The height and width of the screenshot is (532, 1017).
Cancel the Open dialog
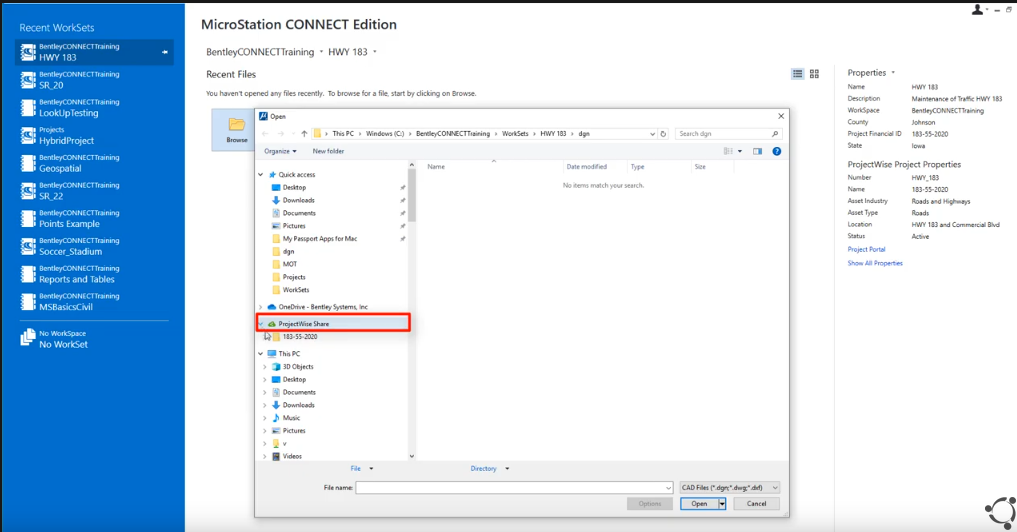click(756, 503)
